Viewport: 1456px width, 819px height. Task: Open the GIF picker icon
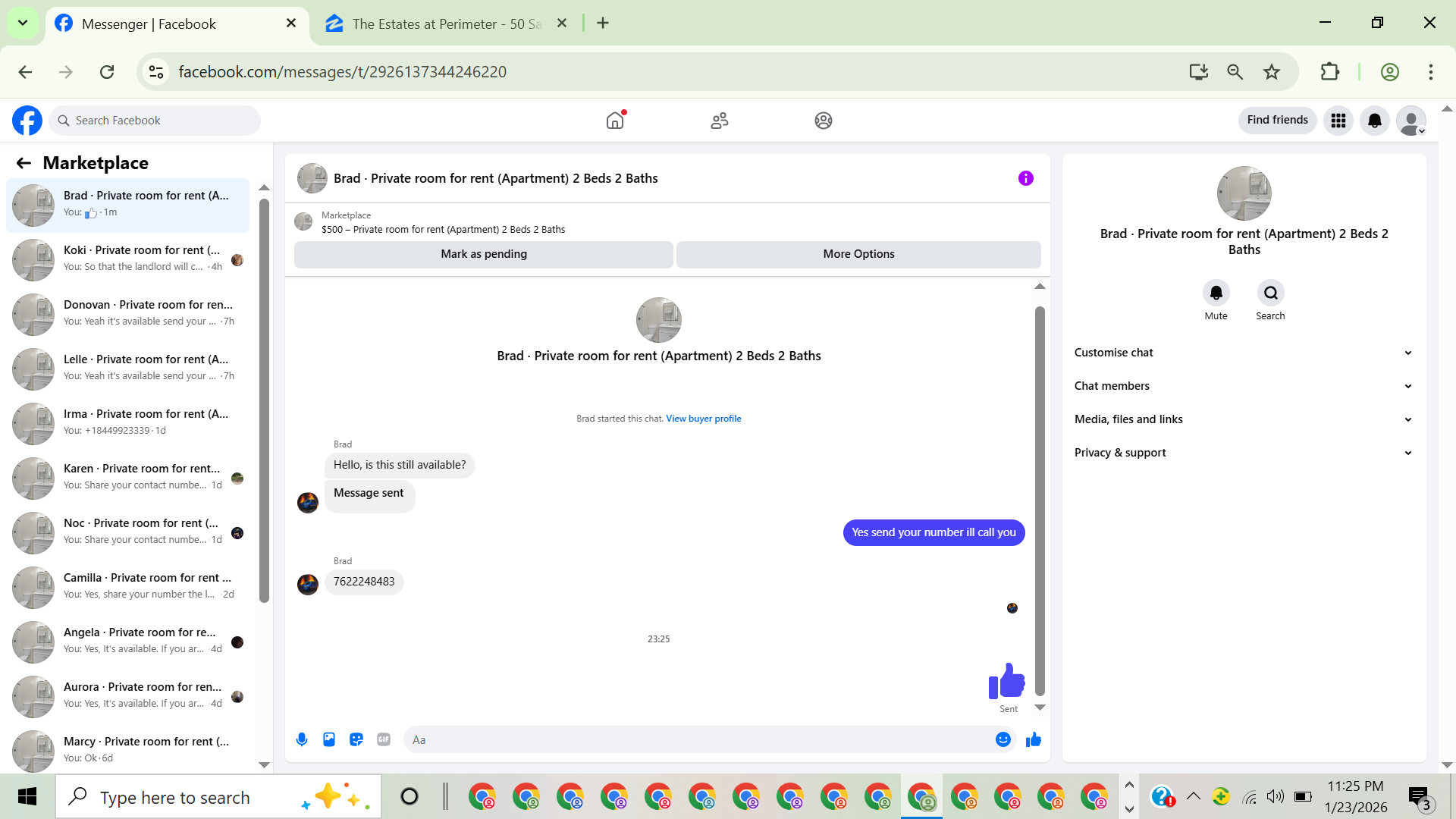(x=384, y=739)
